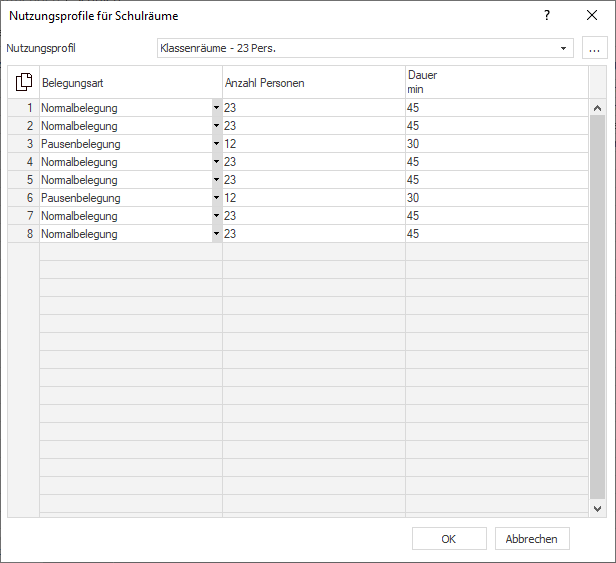
Task: Click Dauer value 45 in row 5
Action: tap(497, 180)
